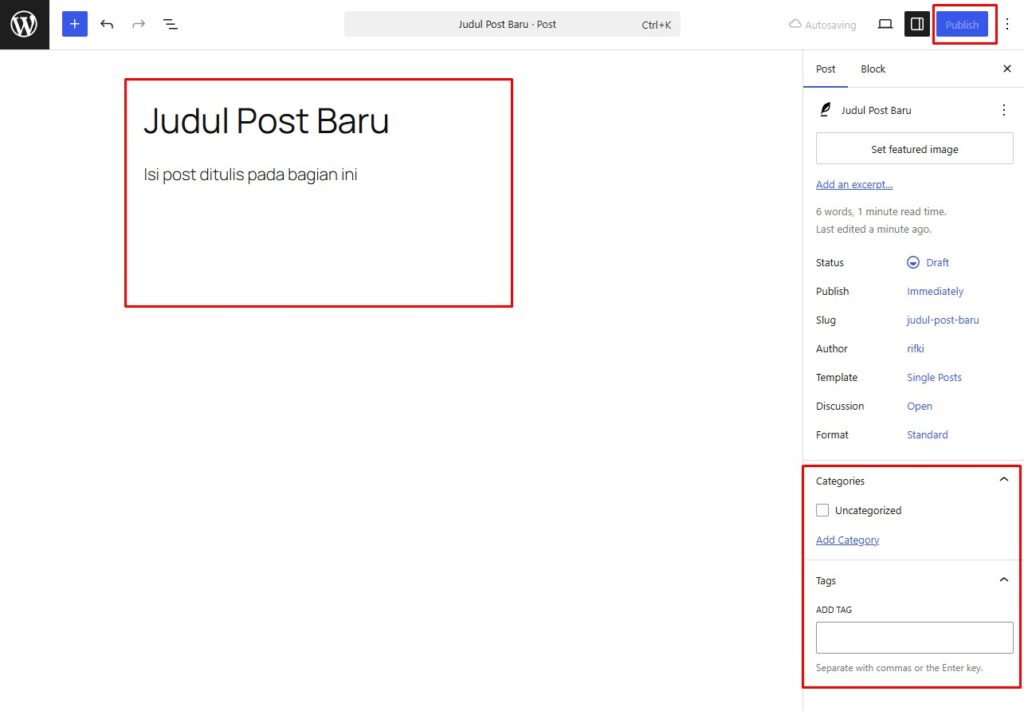
Task: Click the word count and read time text
Action: [x=880, y=212]
